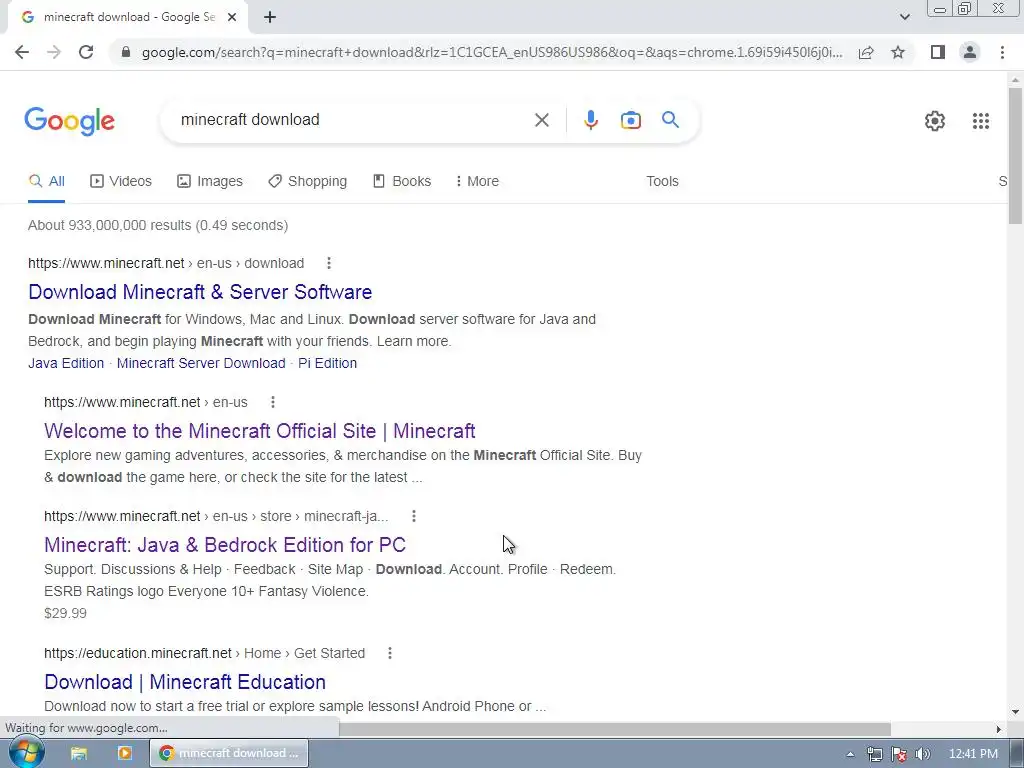Clear the search box text

(x=541, y=120)
